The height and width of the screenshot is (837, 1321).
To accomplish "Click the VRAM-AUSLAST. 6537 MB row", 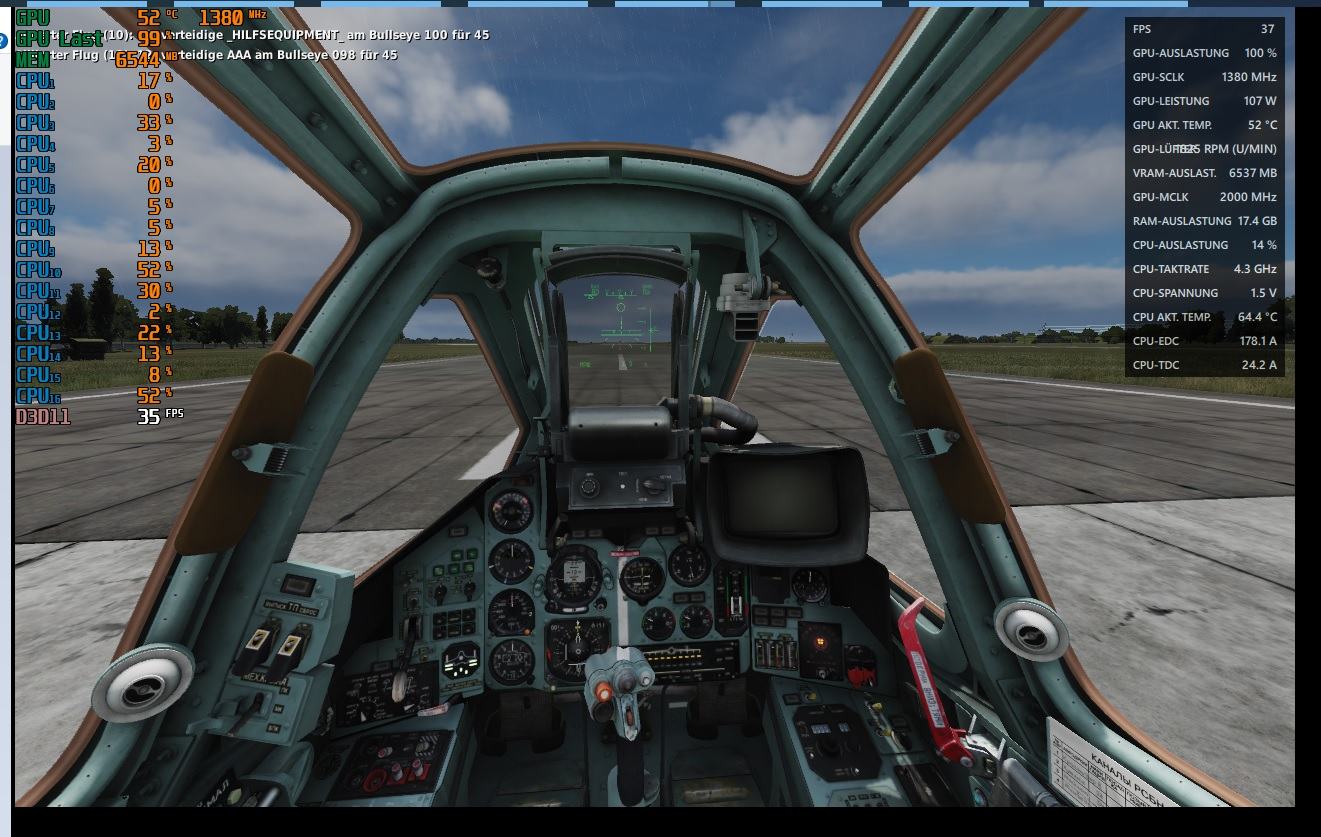I will coord(1204,173).
